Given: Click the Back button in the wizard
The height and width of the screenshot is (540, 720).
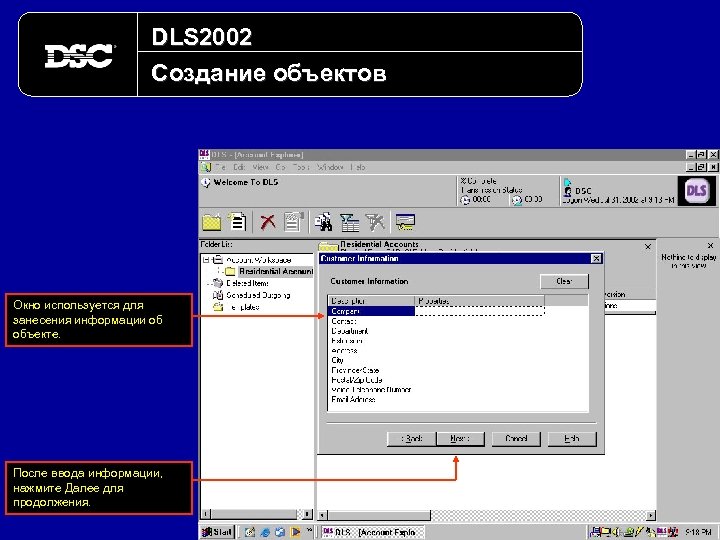Looking at the screenshot, I should click(x=411, y=439).
